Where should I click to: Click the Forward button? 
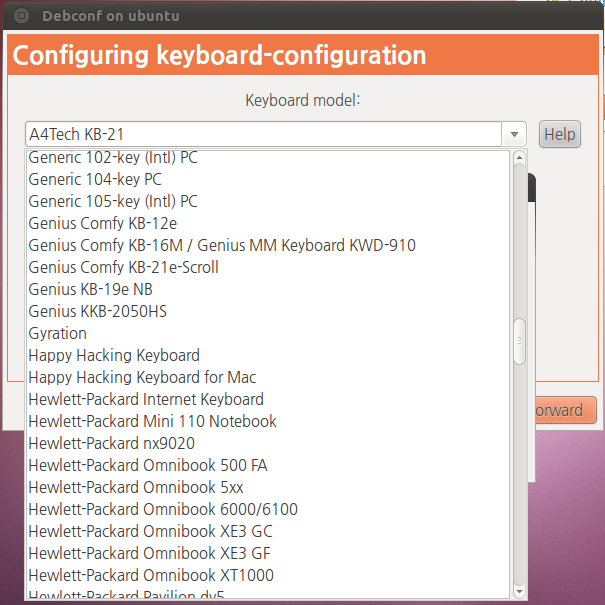[x=566, y=410]
